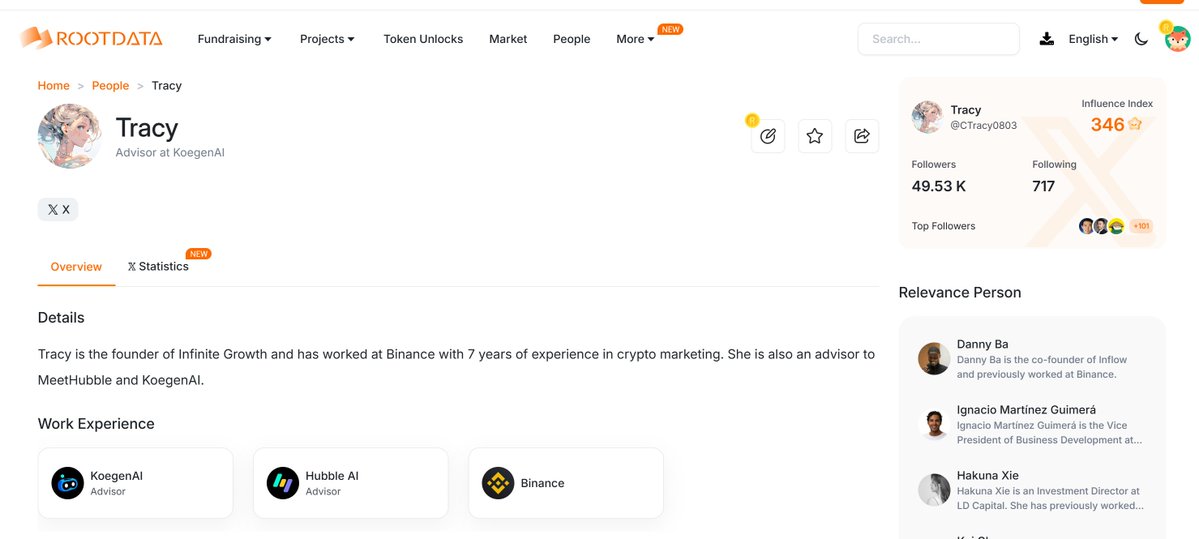Click 'Advisor at KoegenAI' subtitle
1199x539 pixels.
pos(170,153)
